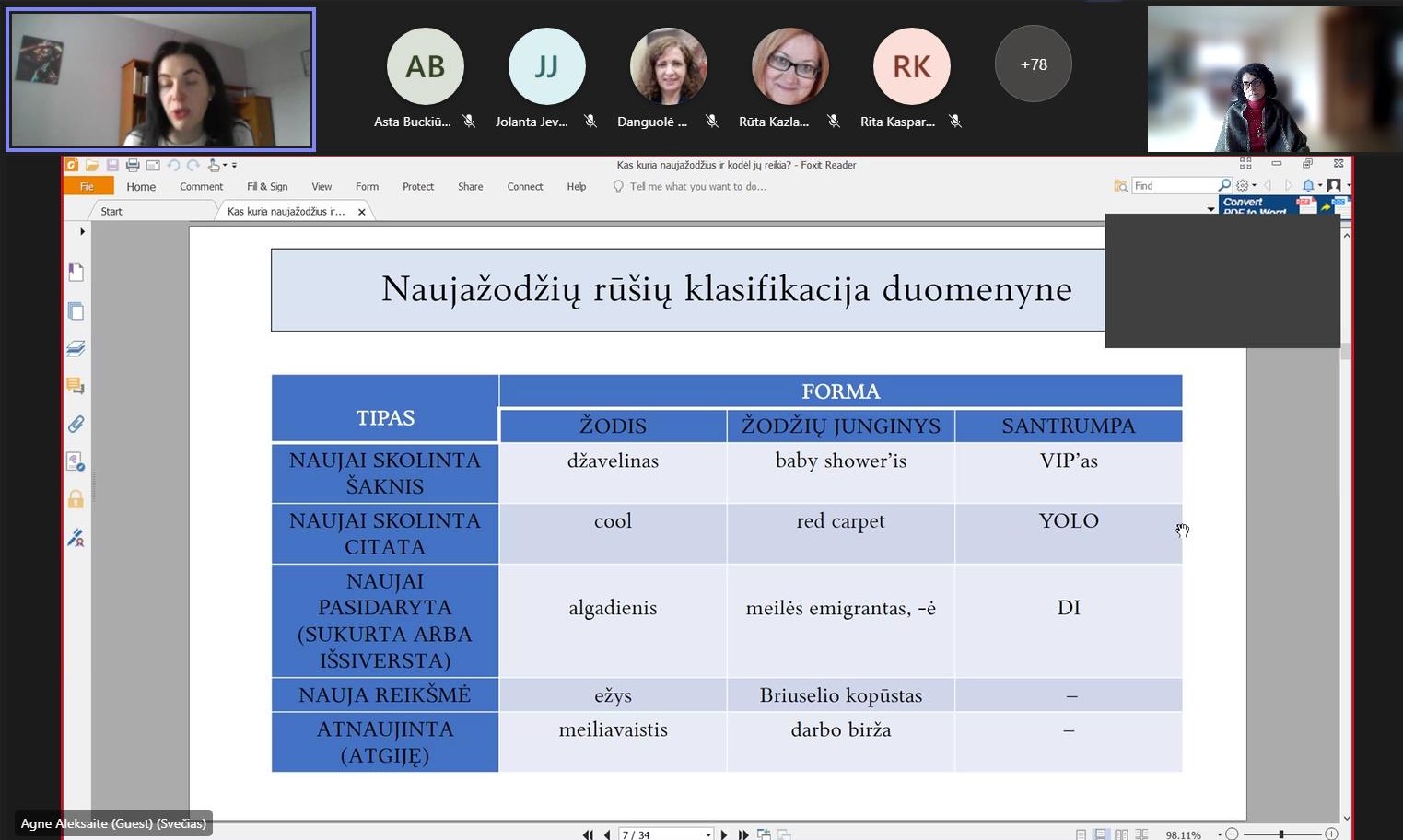Open the page number dropdown arrow
The image size is (1403, 840).
pos(708,834)
